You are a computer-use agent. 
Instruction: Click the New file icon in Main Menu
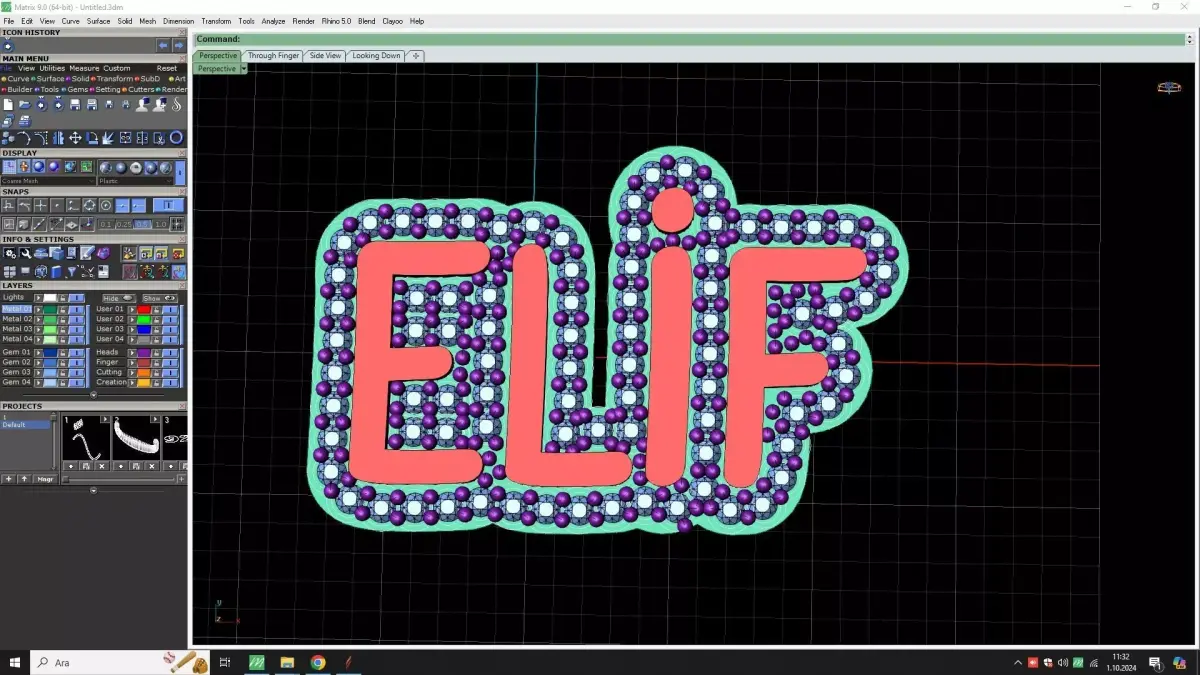coord(8,104)
